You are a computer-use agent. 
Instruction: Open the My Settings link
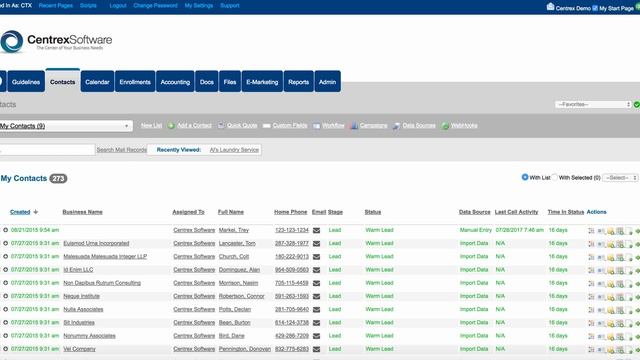[x=199, y=6]
